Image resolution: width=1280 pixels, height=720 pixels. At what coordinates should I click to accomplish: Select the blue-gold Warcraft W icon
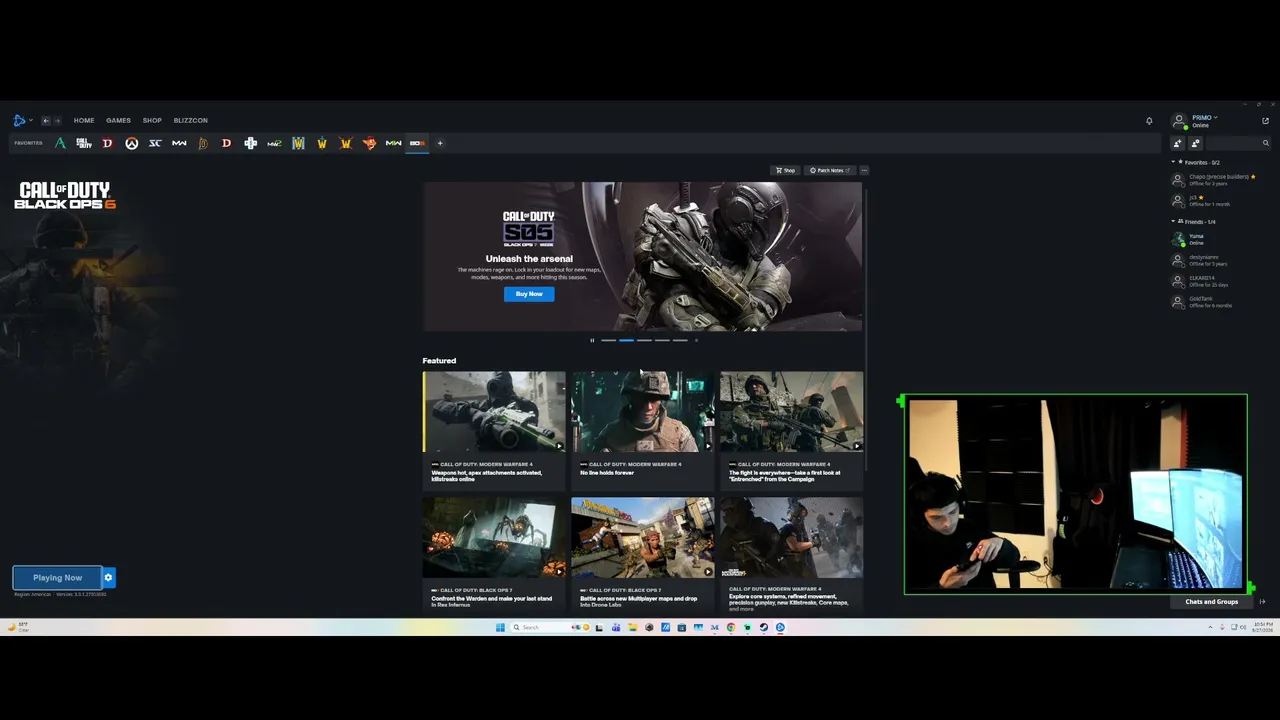pyautogui.click(x=298, y=143)
